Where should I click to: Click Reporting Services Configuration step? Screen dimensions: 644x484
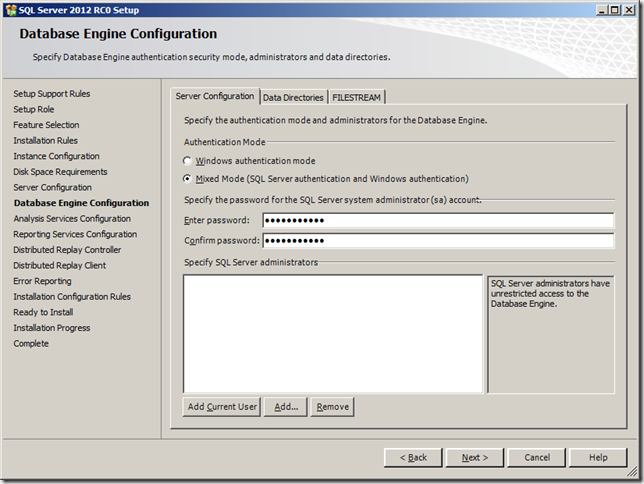click(x=75, y=234)
